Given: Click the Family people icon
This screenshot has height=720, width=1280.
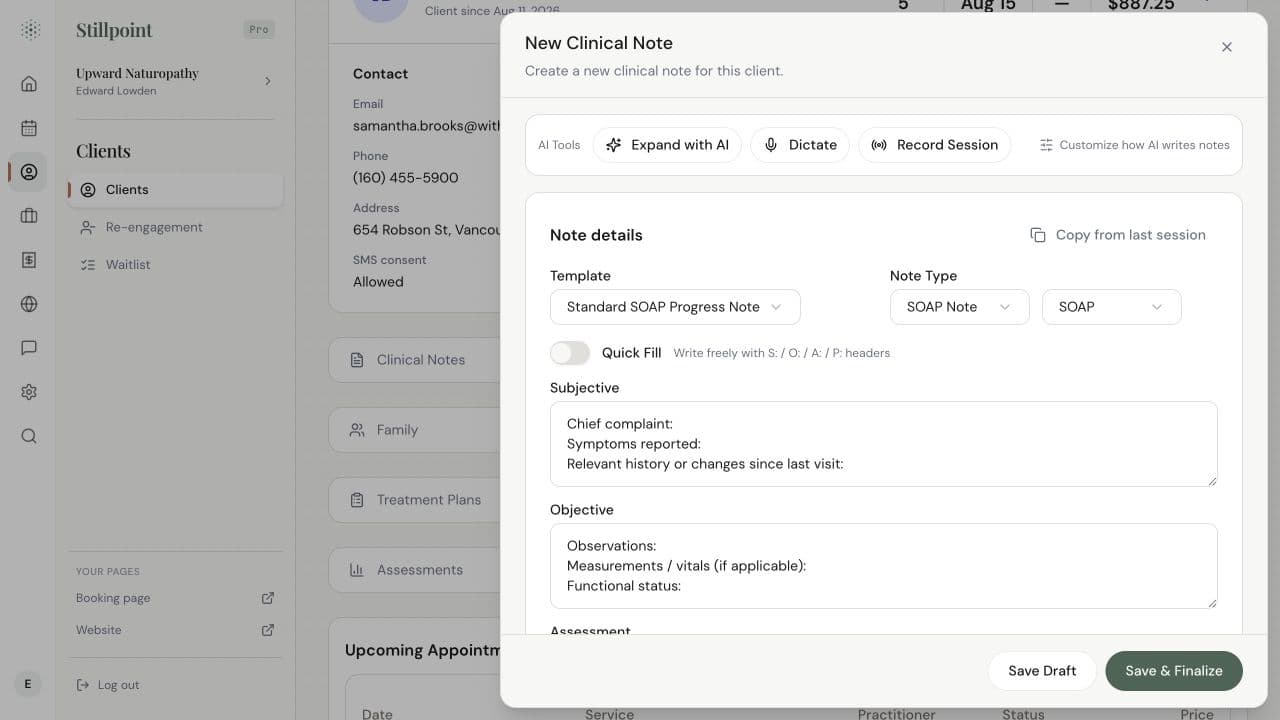Looking at the screenshot, I should 357,430.
